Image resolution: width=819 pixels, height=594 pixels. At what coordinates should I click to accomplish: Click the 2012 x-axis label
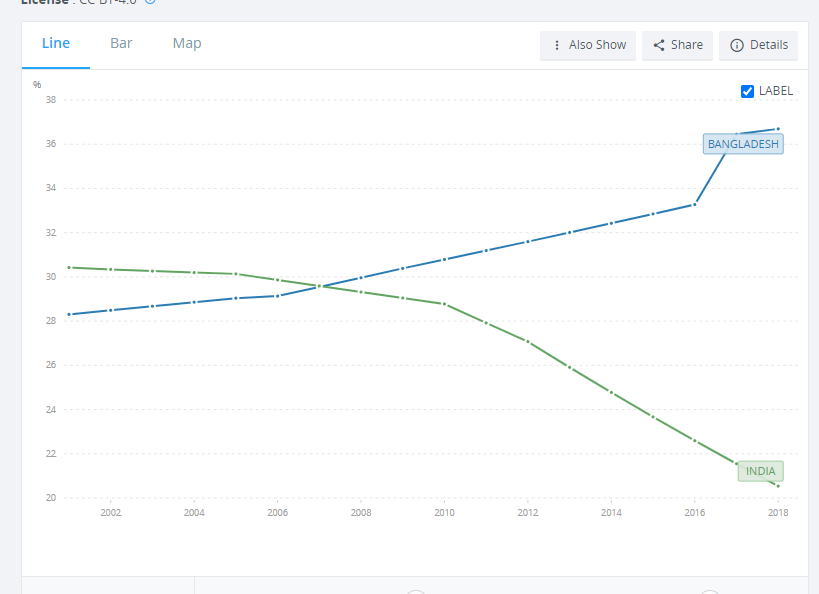528,513
